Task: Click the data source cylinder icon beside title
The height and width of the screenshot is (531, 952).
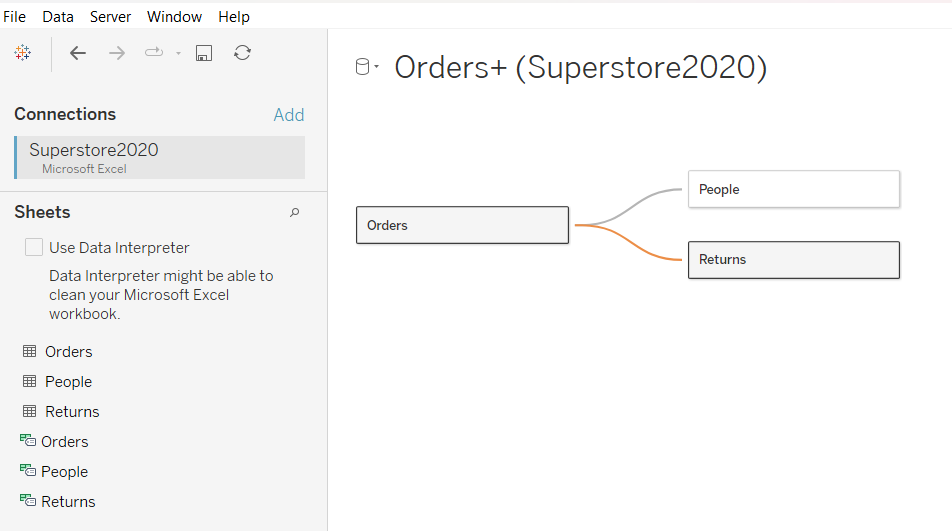Action: pyautogui.click(x=363, y=67)
